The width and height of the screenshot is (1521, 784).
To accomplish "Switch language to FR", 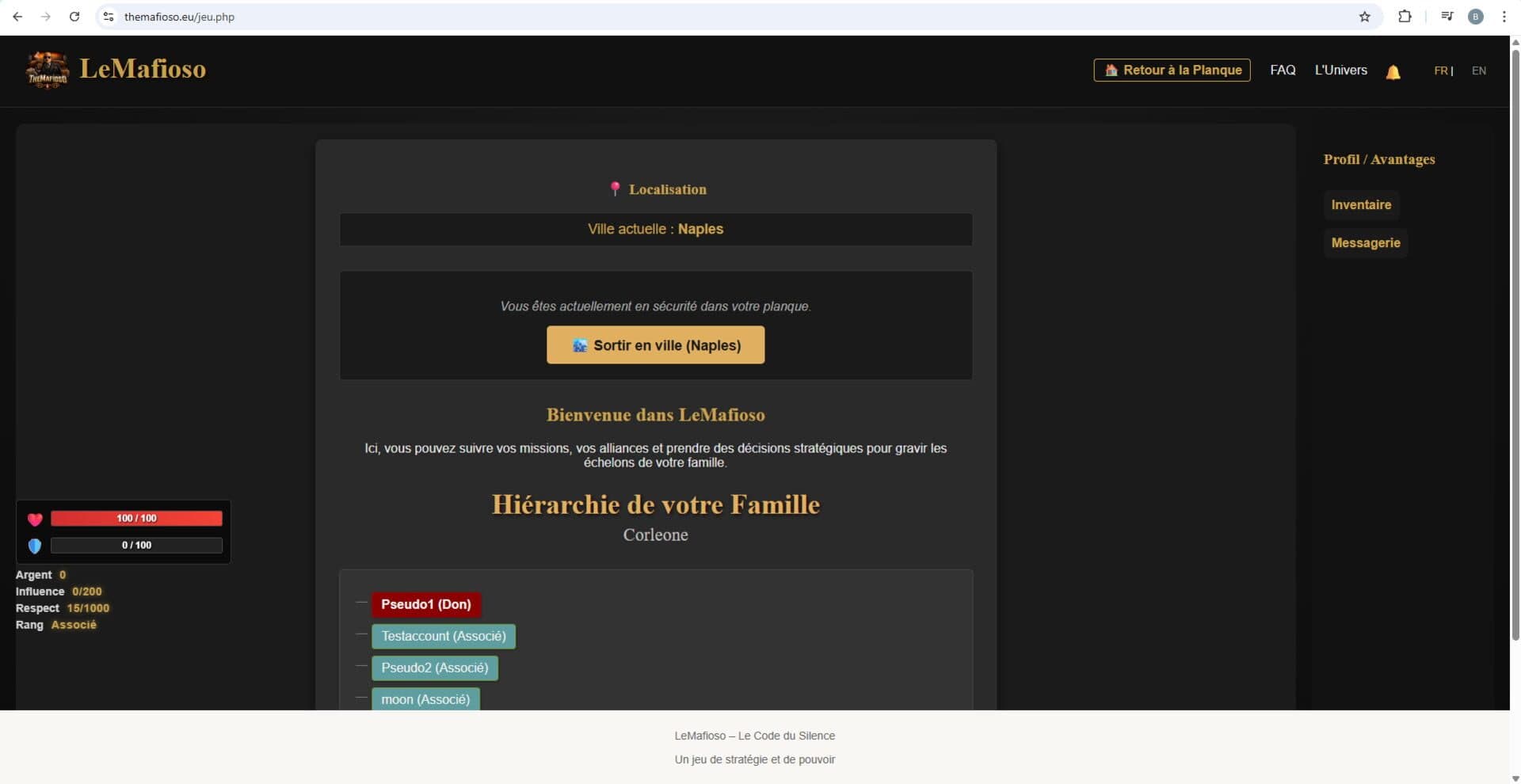I will [1440, 70].
